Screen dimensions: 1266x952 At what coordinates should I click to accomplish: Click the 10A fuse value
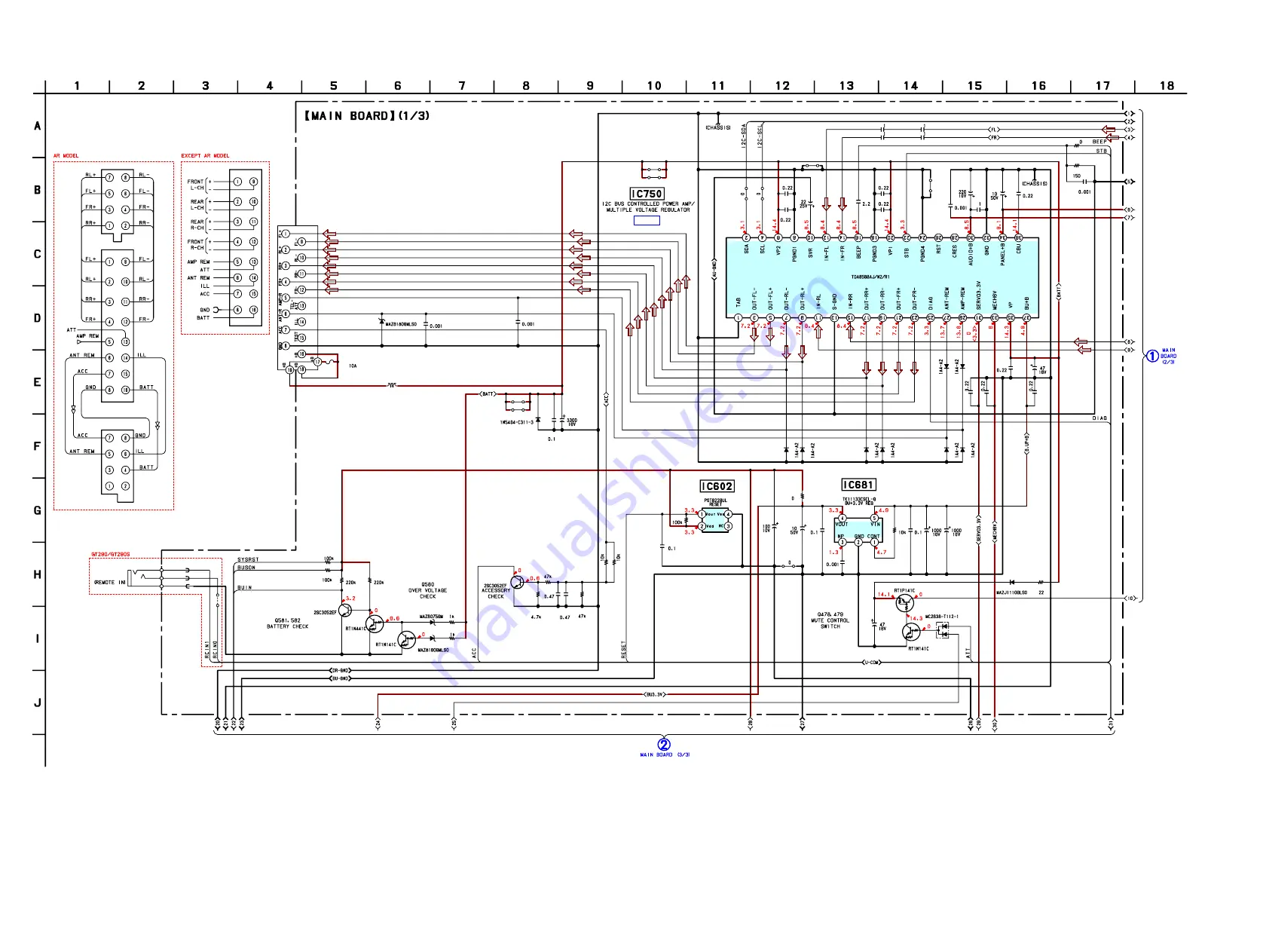(x=353, y=366)
